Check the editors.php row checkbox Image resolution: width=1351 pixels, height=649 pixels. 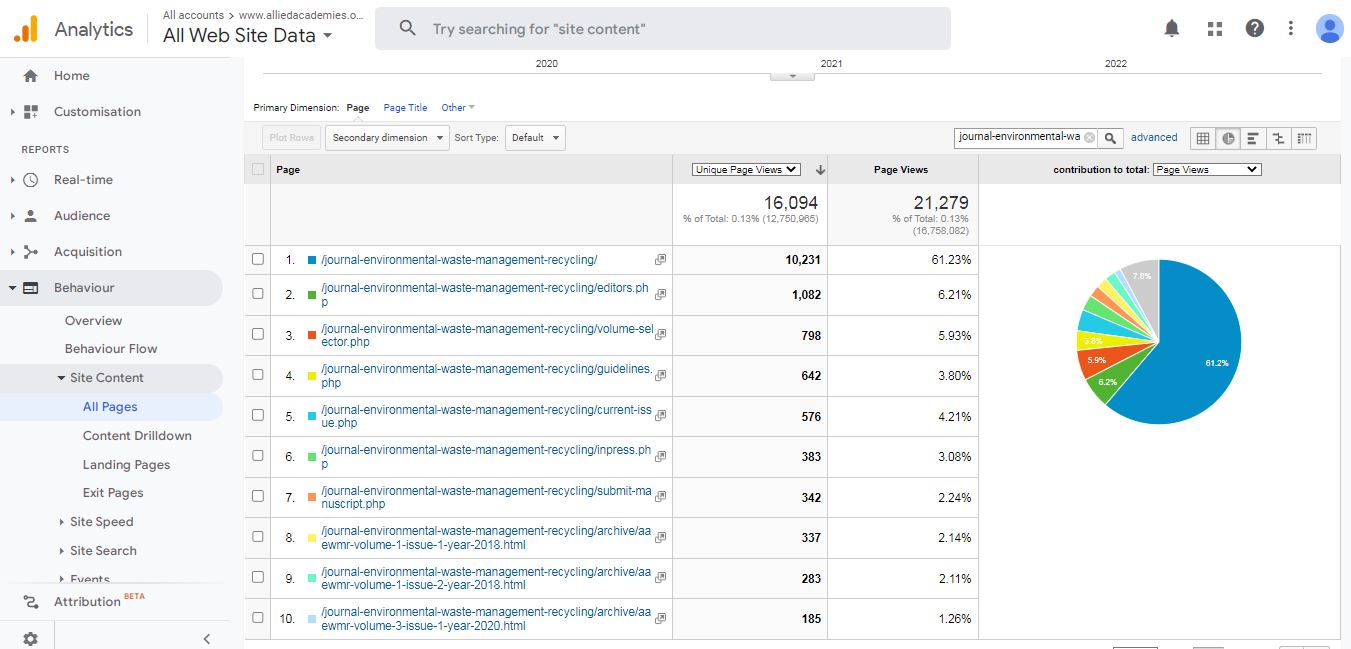pos(258,294)
